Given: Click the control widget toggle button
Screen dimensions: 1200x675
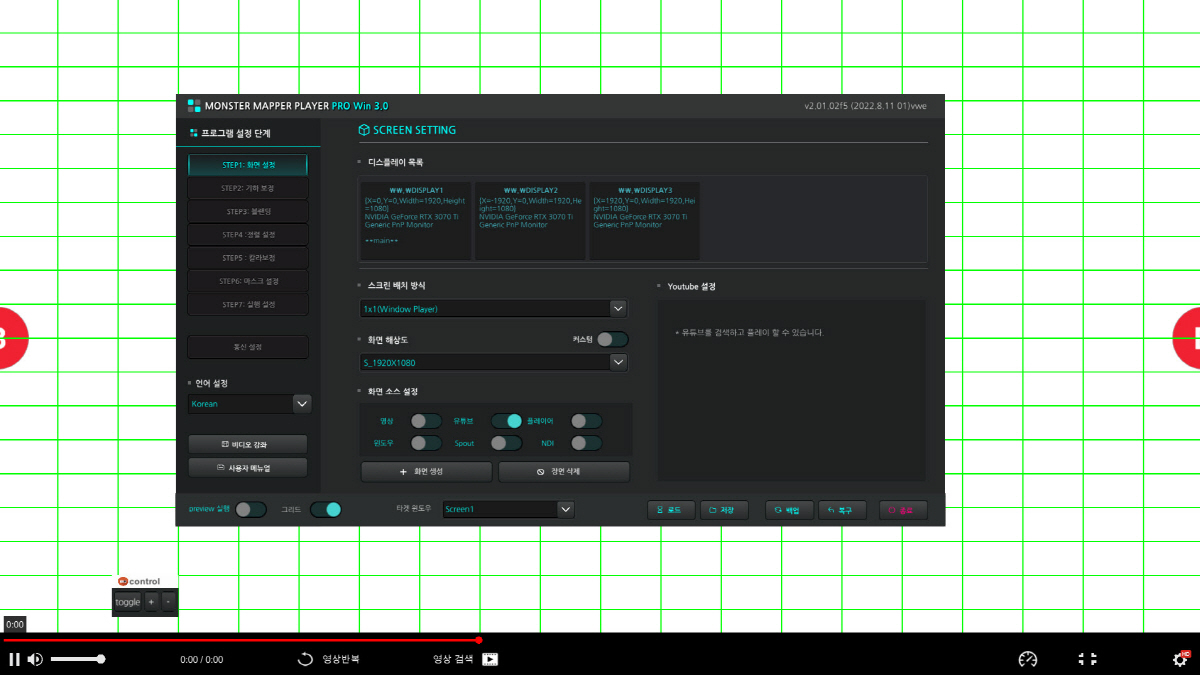Looking at the screenshot, I should click(128, 601).
